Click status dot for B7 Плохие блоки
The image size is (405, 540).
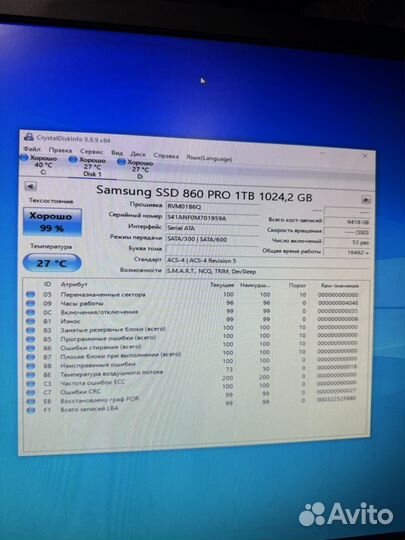point(31,357)
